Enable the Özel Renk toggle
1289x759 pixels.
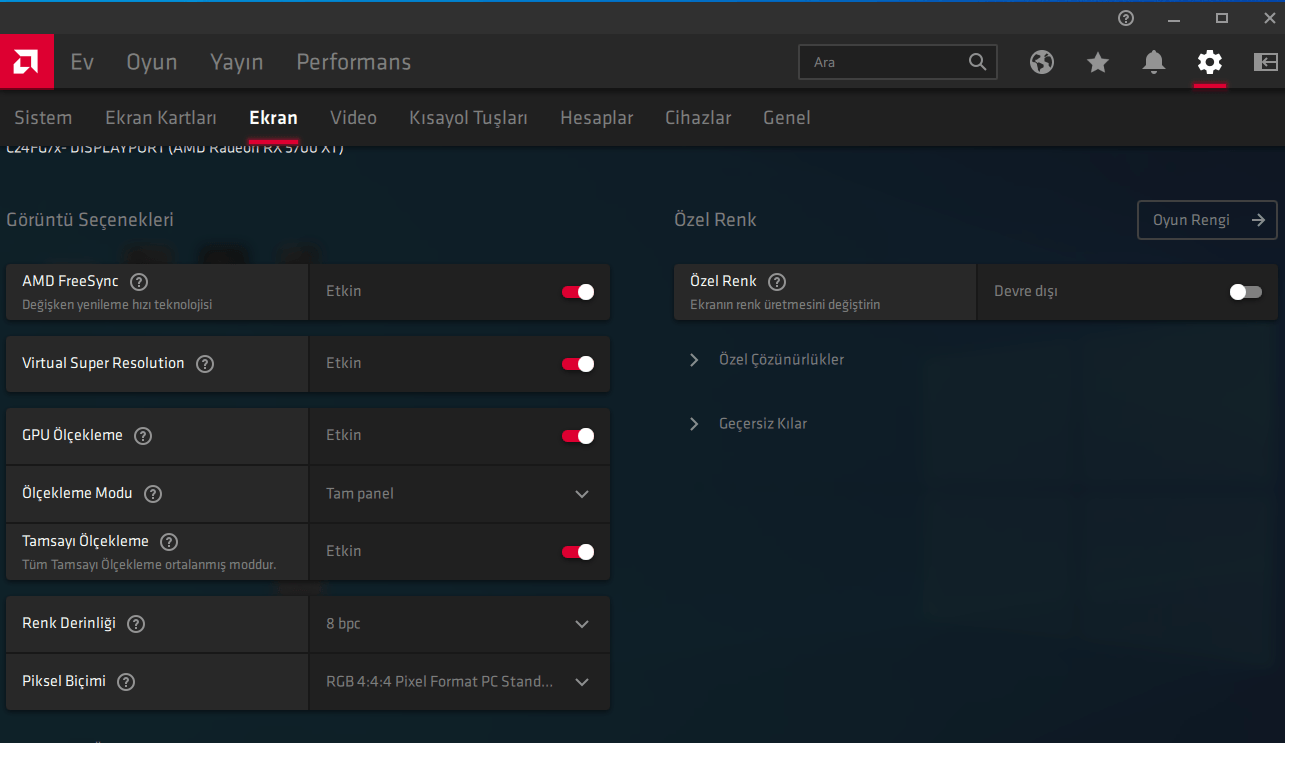[1246, 292]
